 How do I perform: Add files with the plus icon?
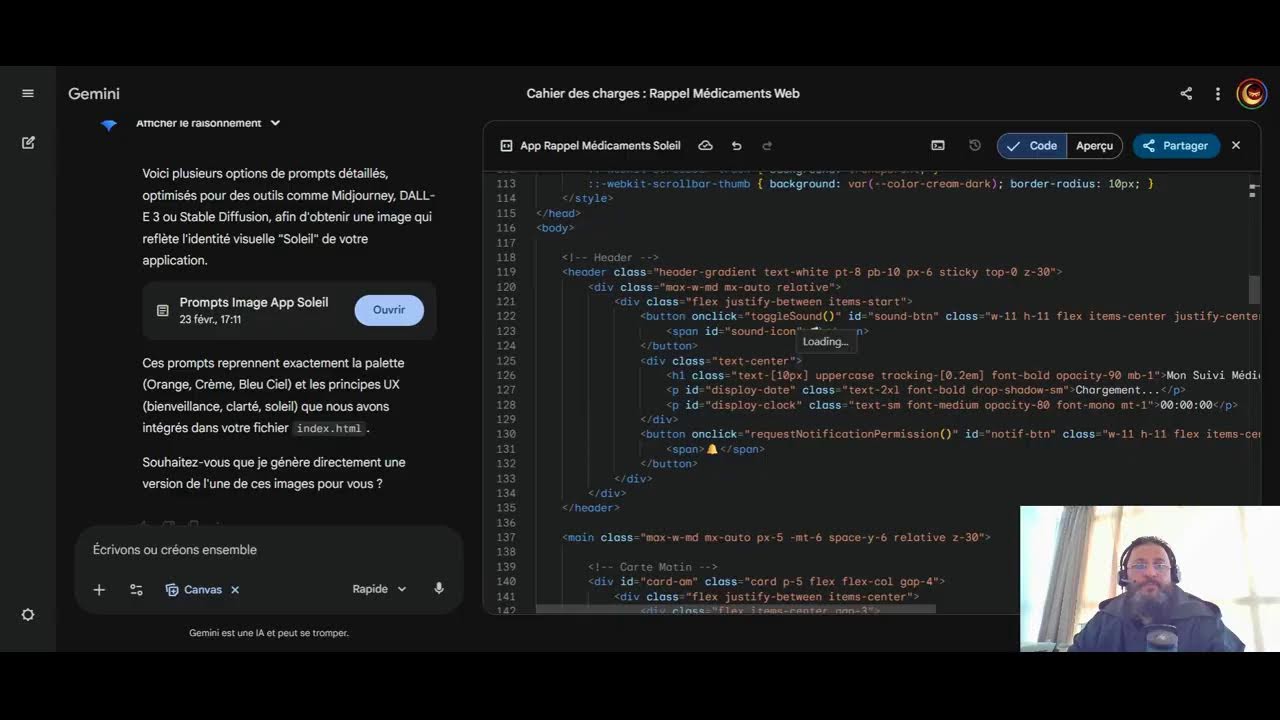point(99,589)
